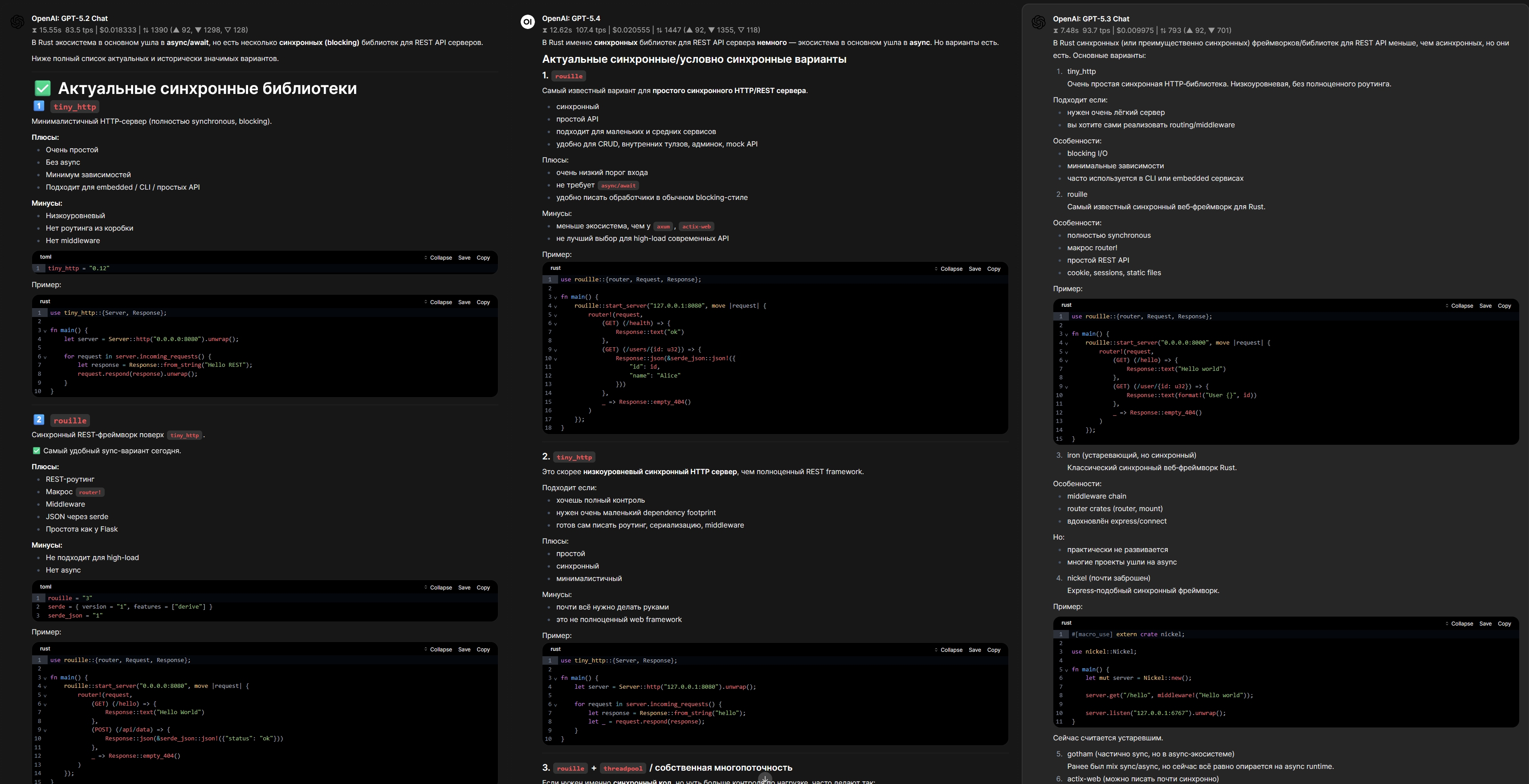This screenshot has height=784, width=1529.
Task: Collapse the tiny_http = "0.12" toml block
Action: coord(438,258)
